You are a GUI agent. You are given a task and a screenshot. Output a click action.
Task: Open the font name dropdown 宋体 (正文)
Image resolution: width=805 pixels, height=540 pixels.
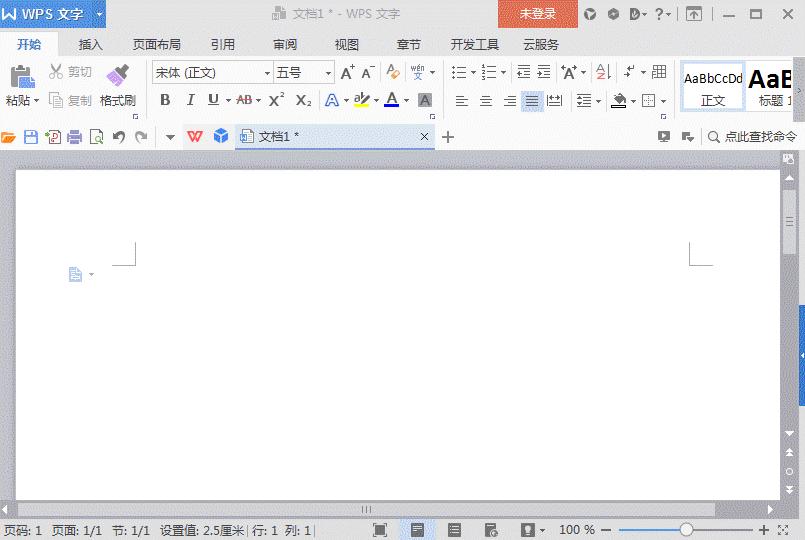point(212,73)
